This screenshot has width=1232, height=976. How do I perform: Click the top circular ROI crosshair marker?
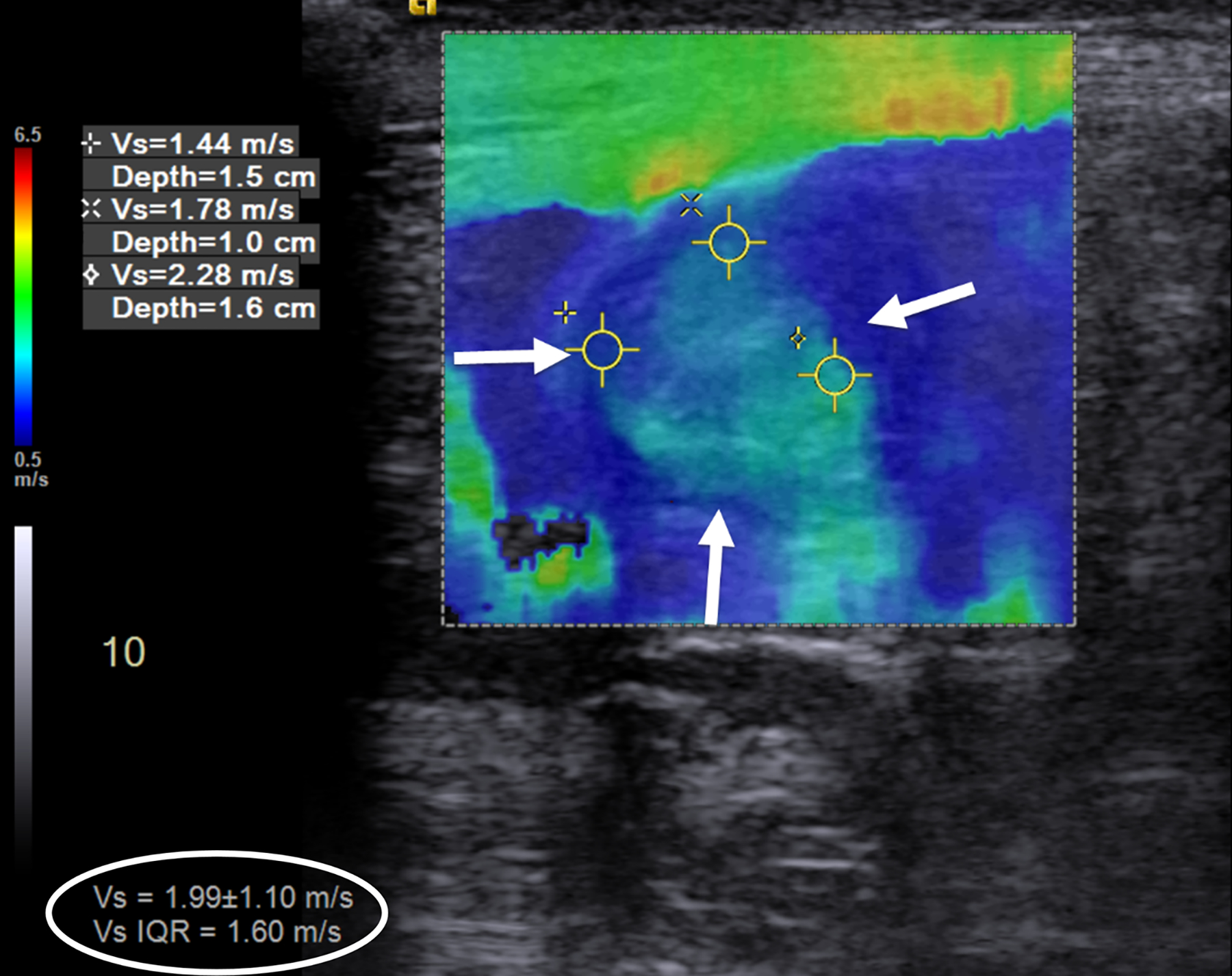729,242
